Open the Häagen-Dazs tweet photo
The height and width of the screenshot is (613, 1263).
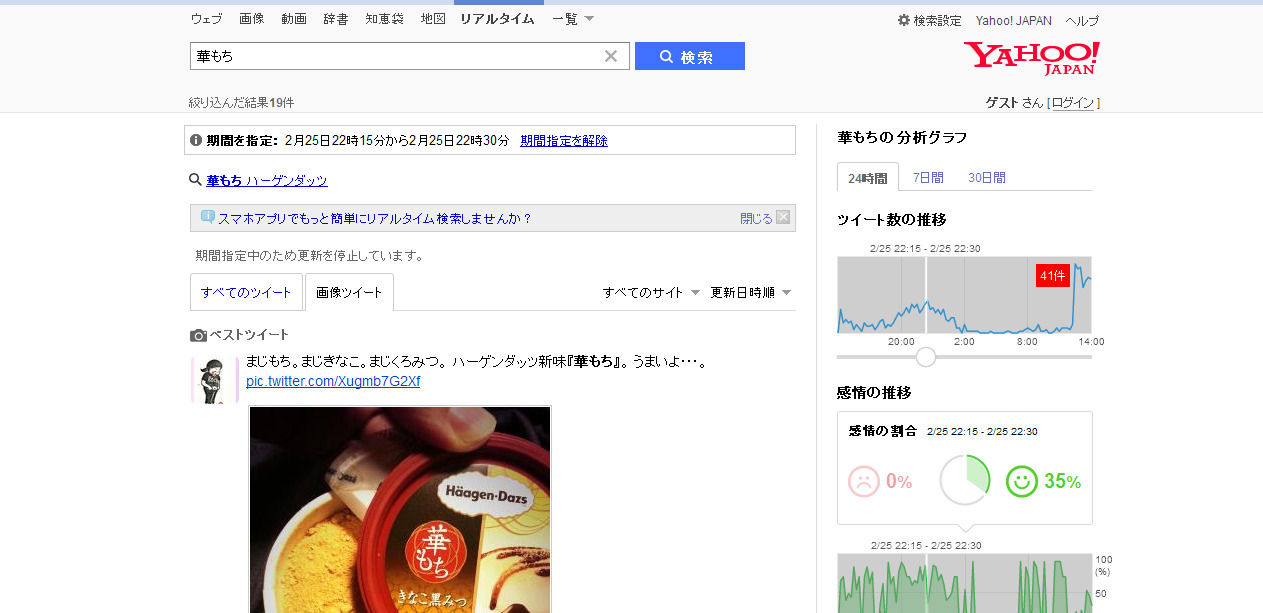coord(400,509)
